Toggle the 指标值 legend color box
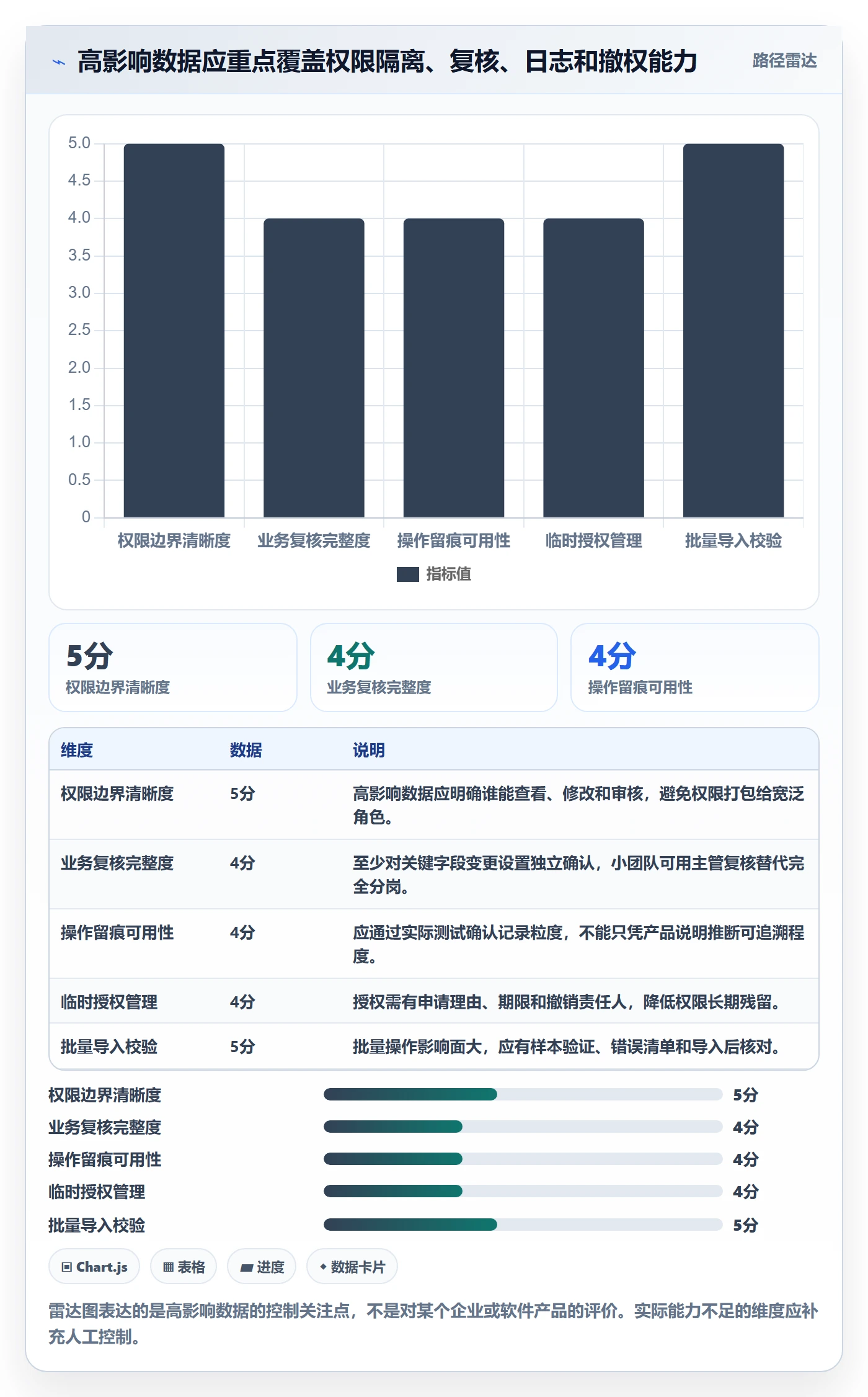The height and width of the screenshot is (1397, 868). tap(407, 574)
